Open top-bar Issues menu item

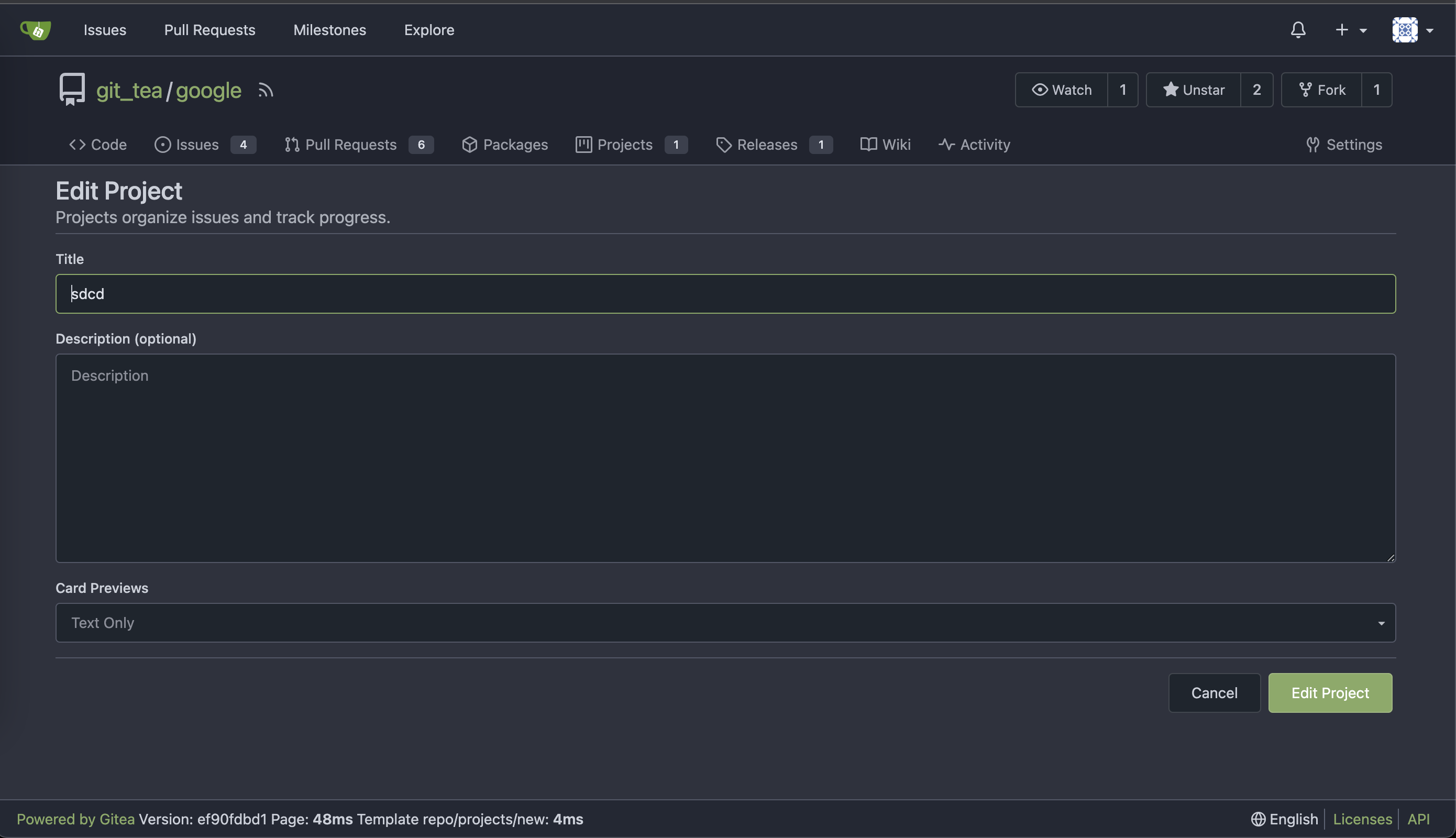[x=105, y=30]
